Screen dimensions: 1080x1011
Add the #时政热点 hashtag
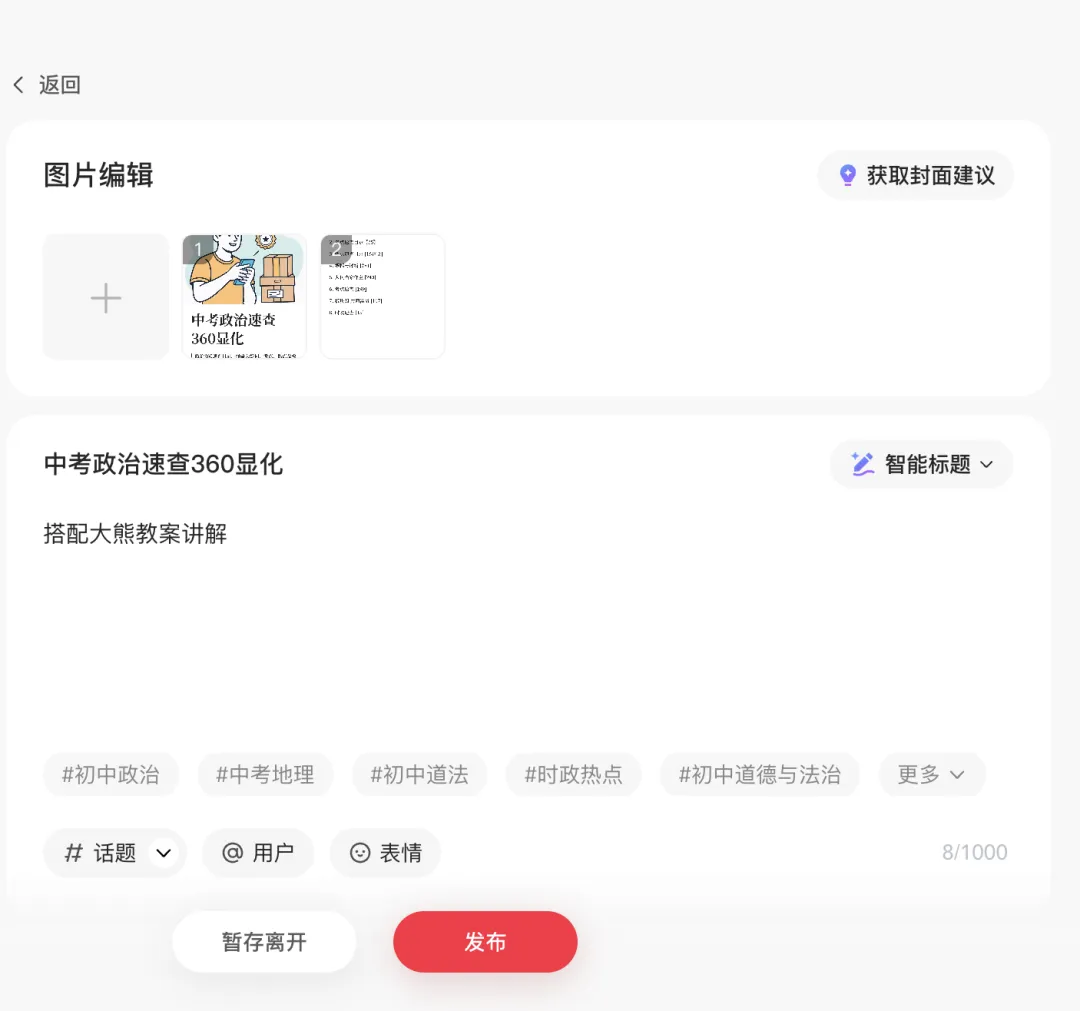(573, 774)
